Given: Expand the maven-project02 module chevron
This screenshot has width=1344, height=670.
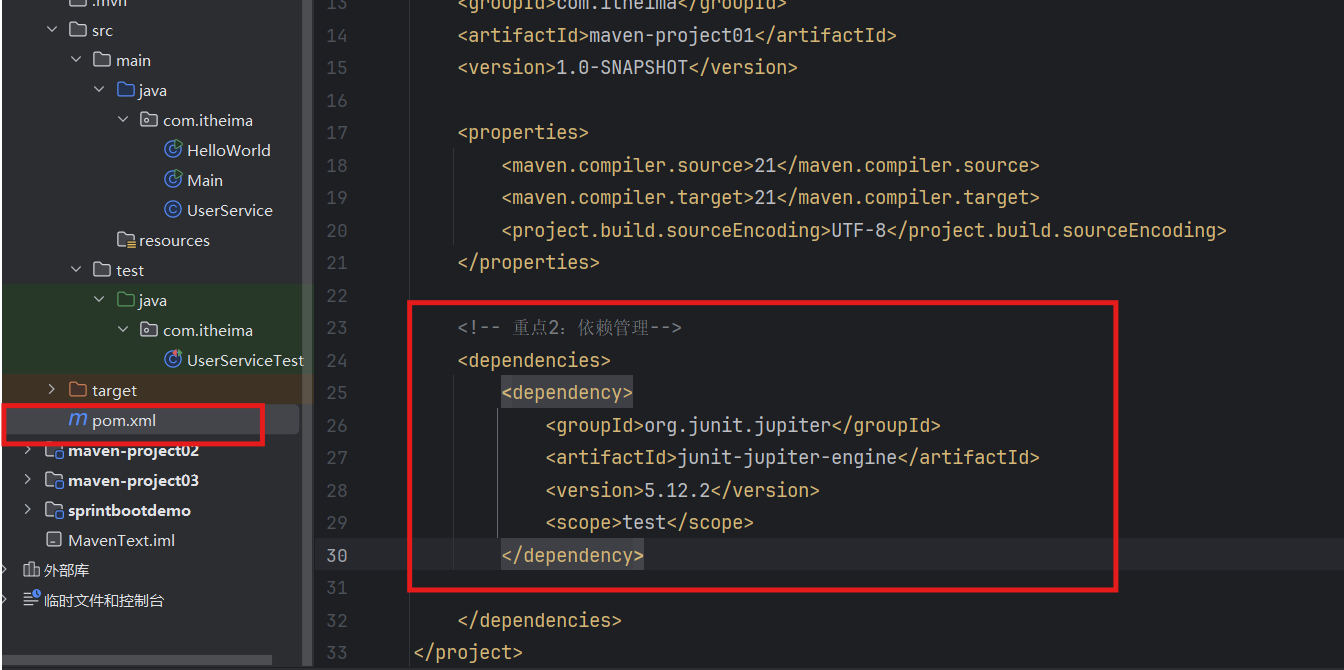Looking at the screenshot, I should tap(28, 450).
